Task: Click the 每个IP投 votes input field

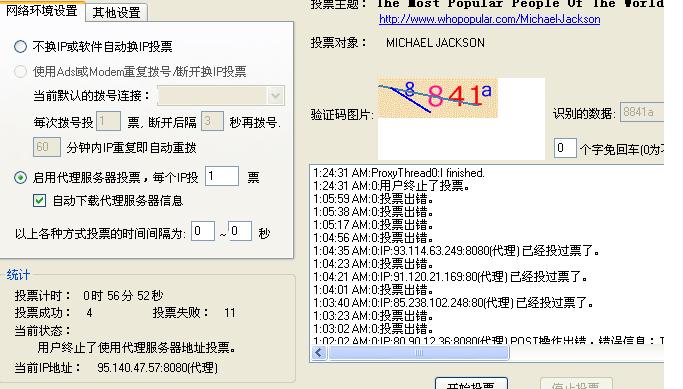Action: pyautogui.click(x=222, y=176)
